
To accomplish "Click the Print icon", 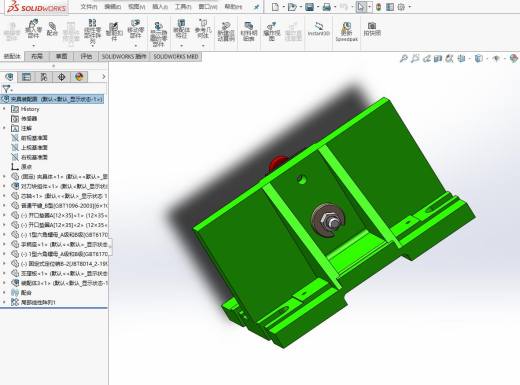I will pyautogui.click(x=327, y=7).
